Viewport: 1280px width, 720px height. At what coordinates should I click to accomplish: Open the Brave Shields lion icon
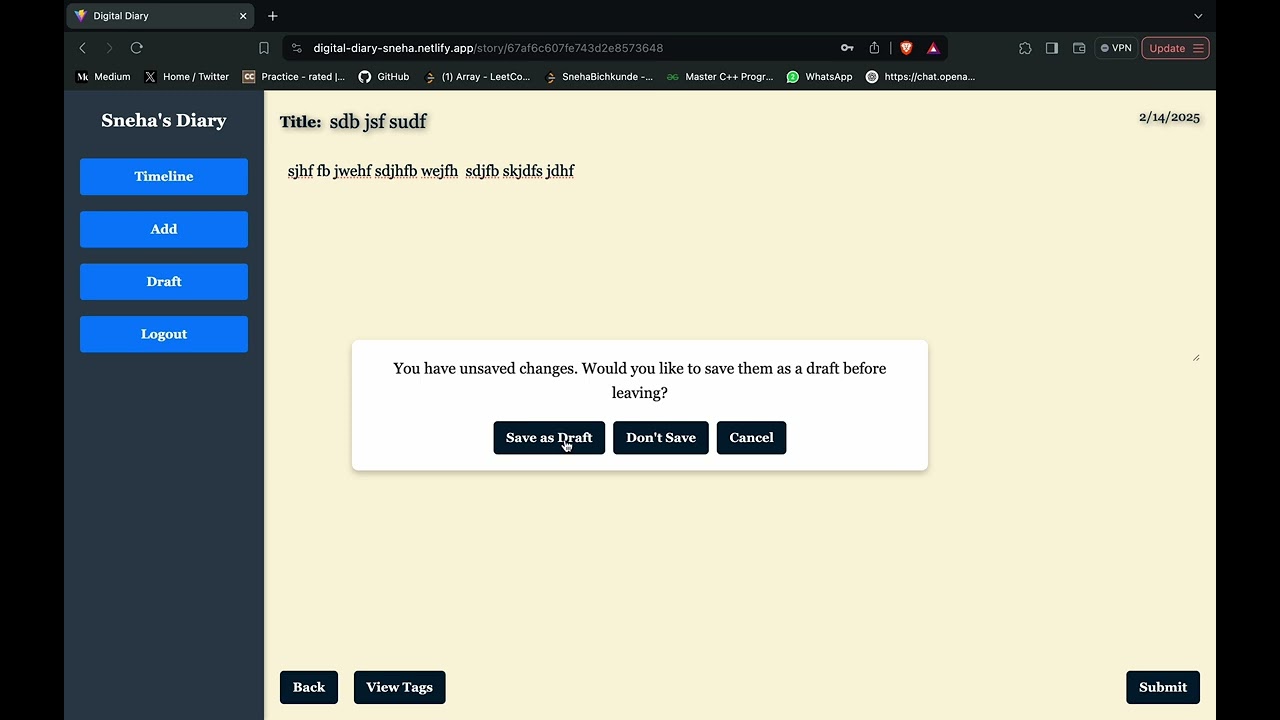pyautogui.click(x=906, y=48)
